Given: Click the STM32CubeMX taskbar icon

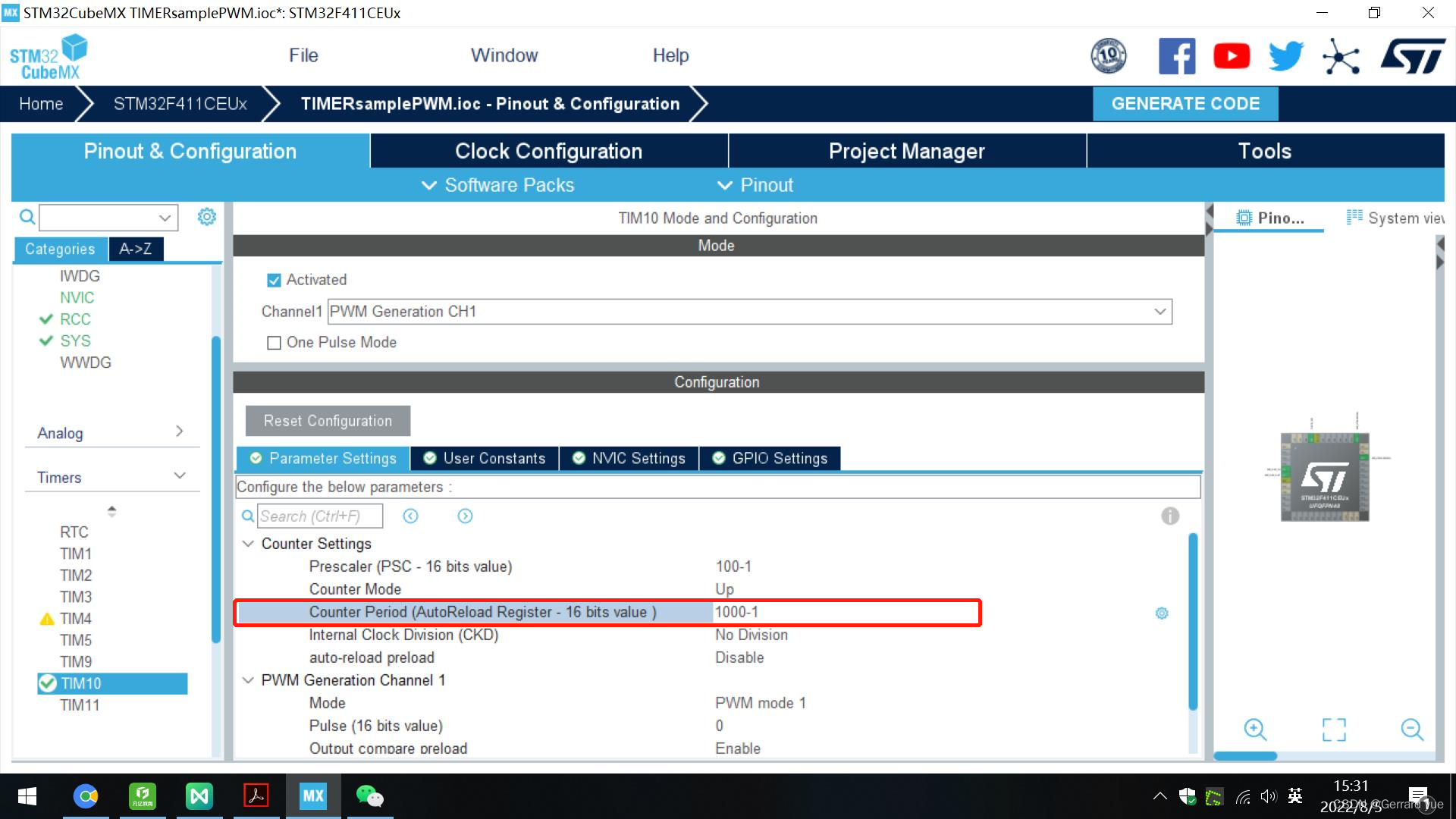Looking at the screenshot, I should pos(313,796).
